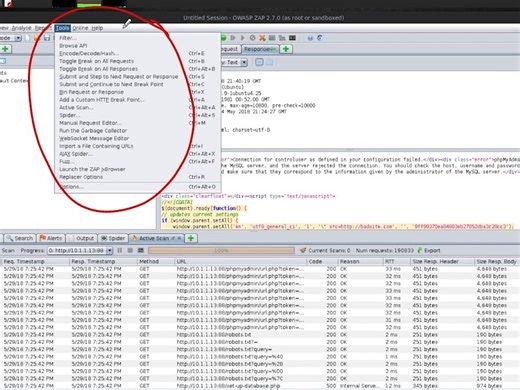Image resolution: width=520 pixels, height=390 pixels.
Task: Switch to the Output tab
Action: [x=81, y=238]
